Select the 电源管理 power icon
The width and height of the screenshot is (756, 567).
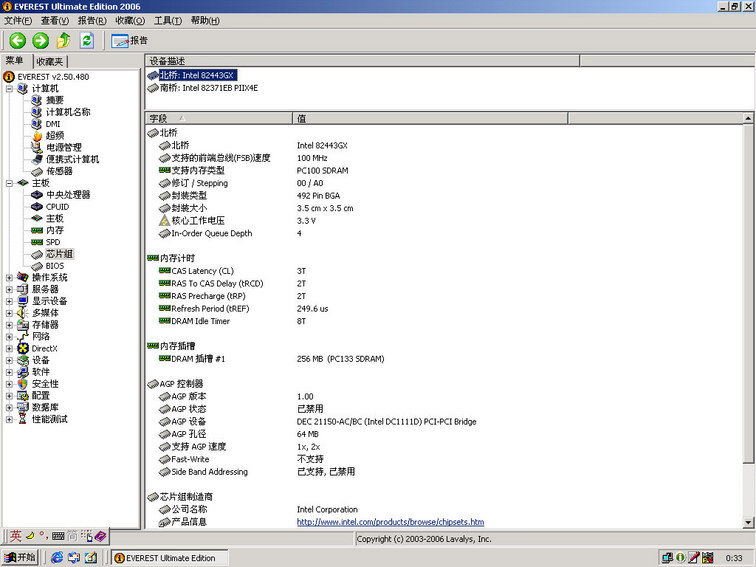(37, 148)
